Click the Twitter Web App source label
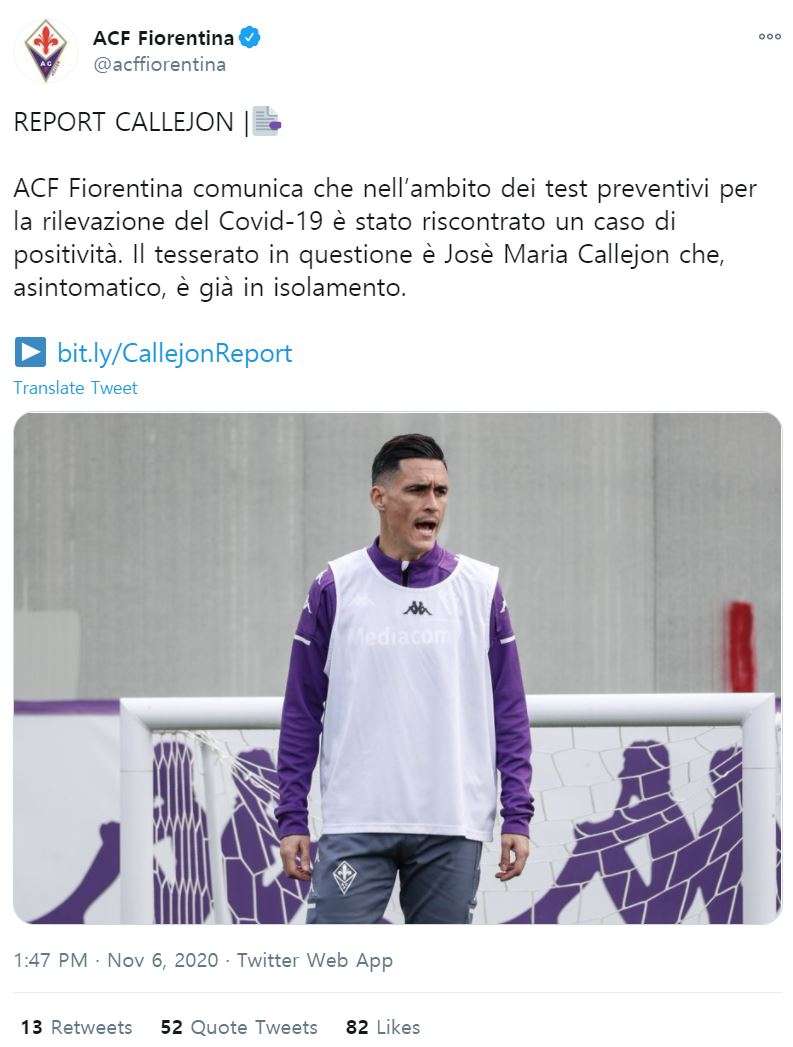793x1047 pixels. click(315, 960)
